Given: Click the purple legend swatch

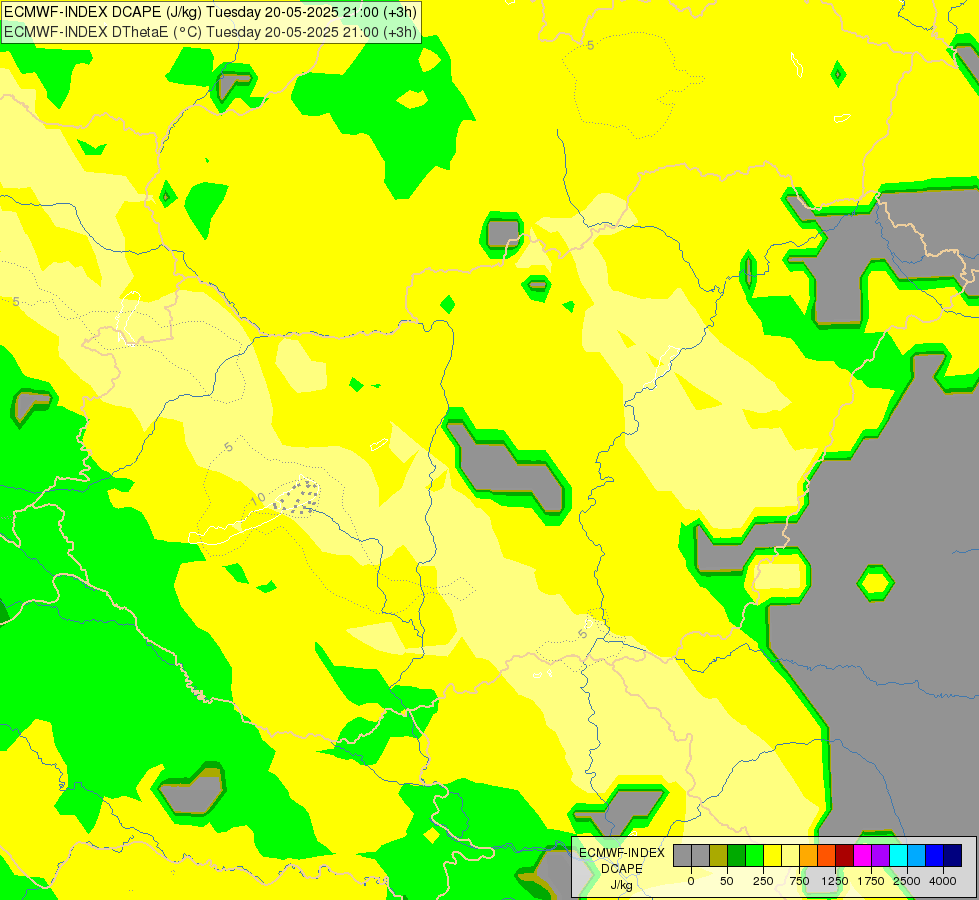Looking at the screenshot, I should tap(881, 856).
